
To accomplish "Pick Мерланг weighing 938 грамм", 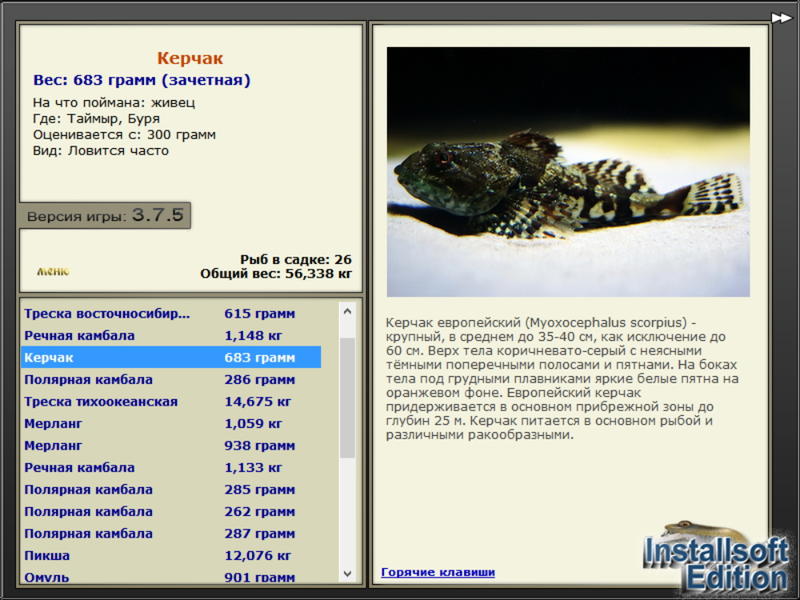I will [170, 445].
